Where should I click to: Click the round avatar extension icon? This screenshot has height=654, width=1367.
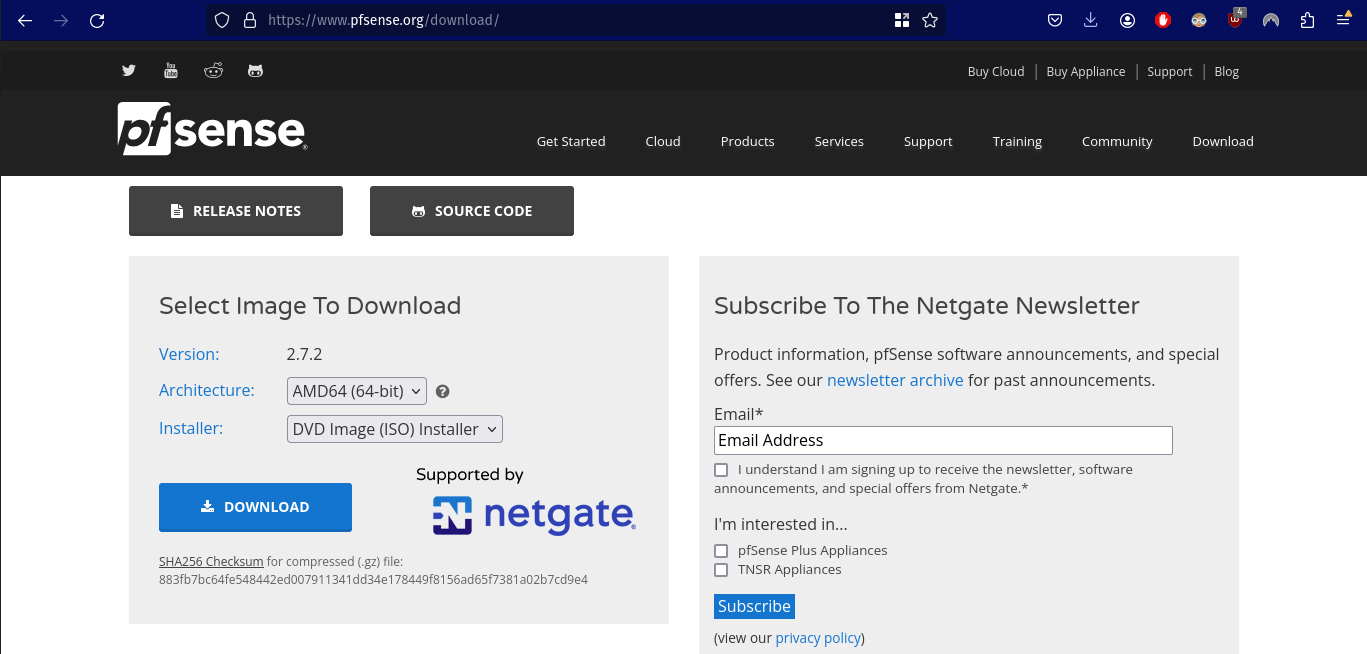tap(1199, 20)
